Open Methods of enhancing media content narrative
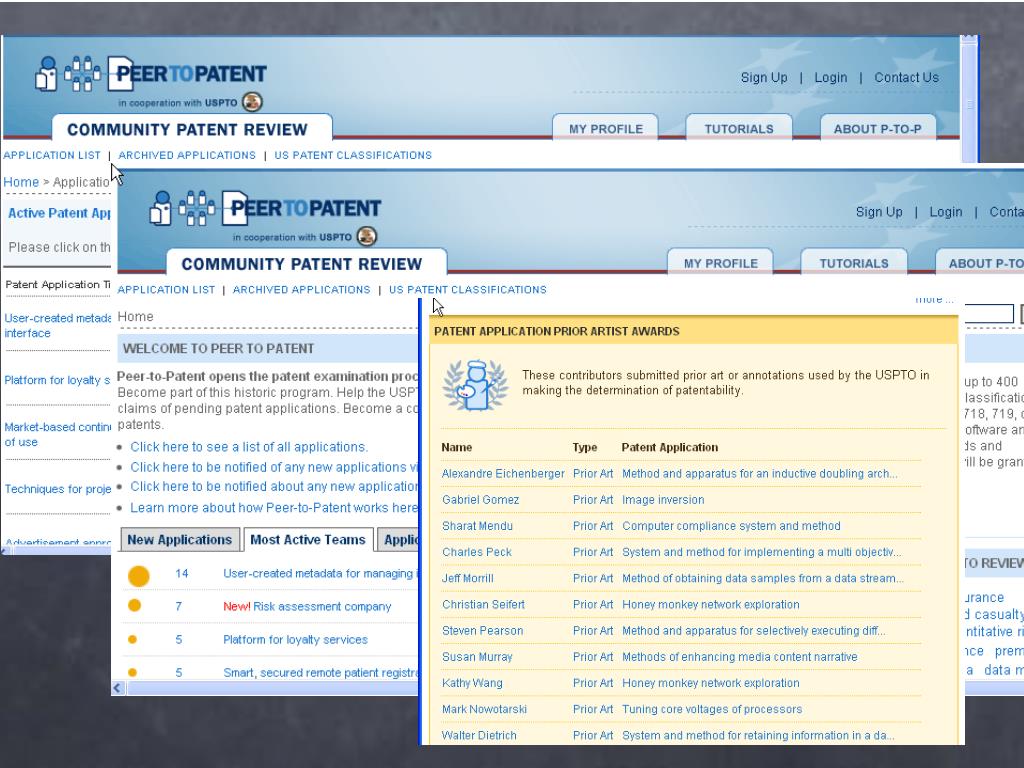The height and width of the screenshot is (768, 1024). coord(739,657)
